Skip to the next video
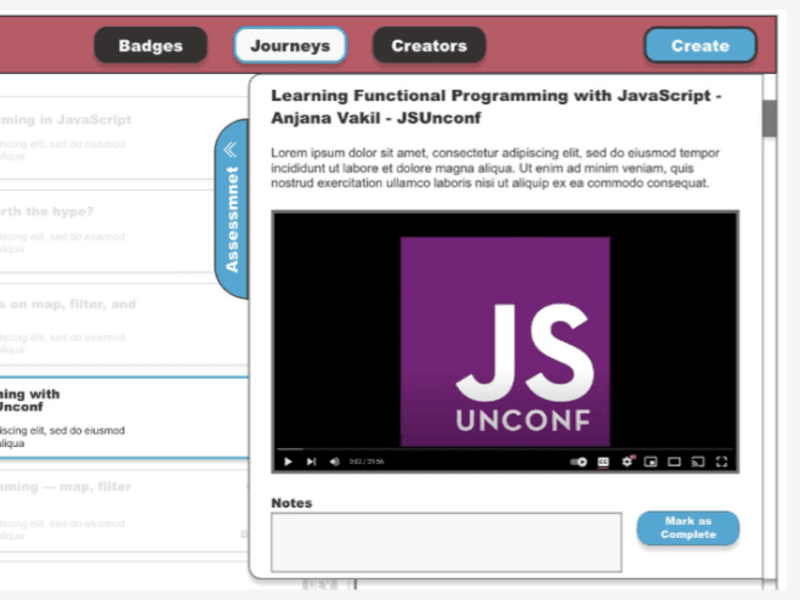This screenshot has width=800, height=600. [311, 462]
